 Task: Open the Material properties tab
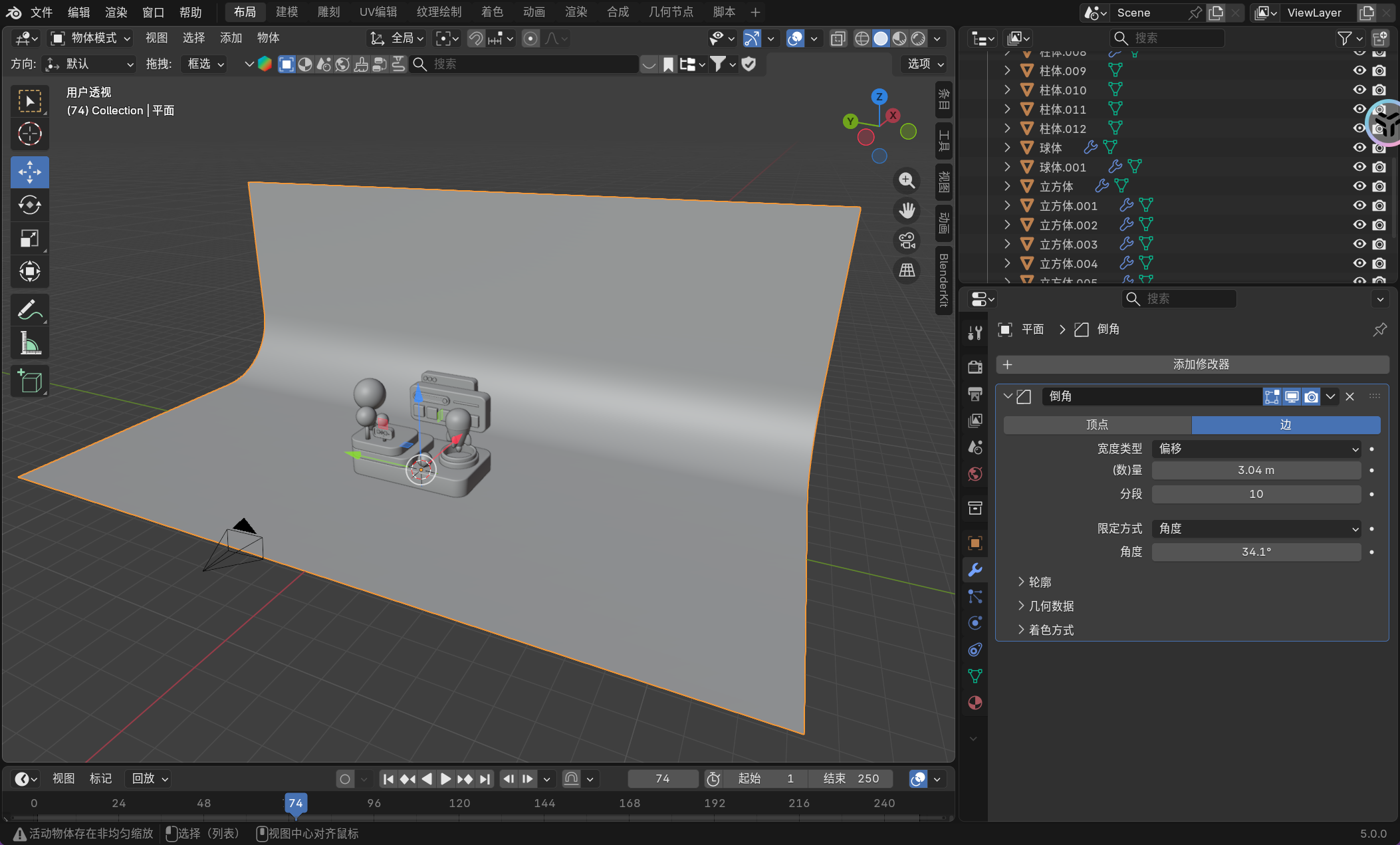(x=975, y=703)
